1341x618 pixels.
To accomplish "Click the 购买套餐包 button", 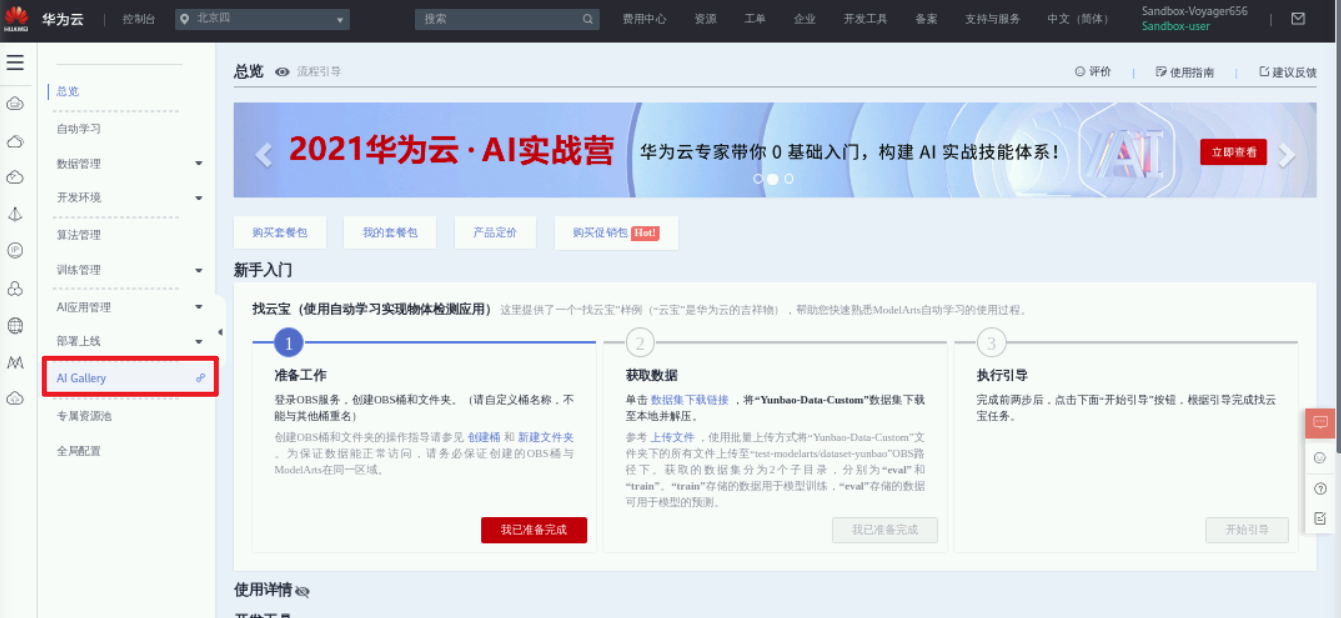I will (280, 232).
